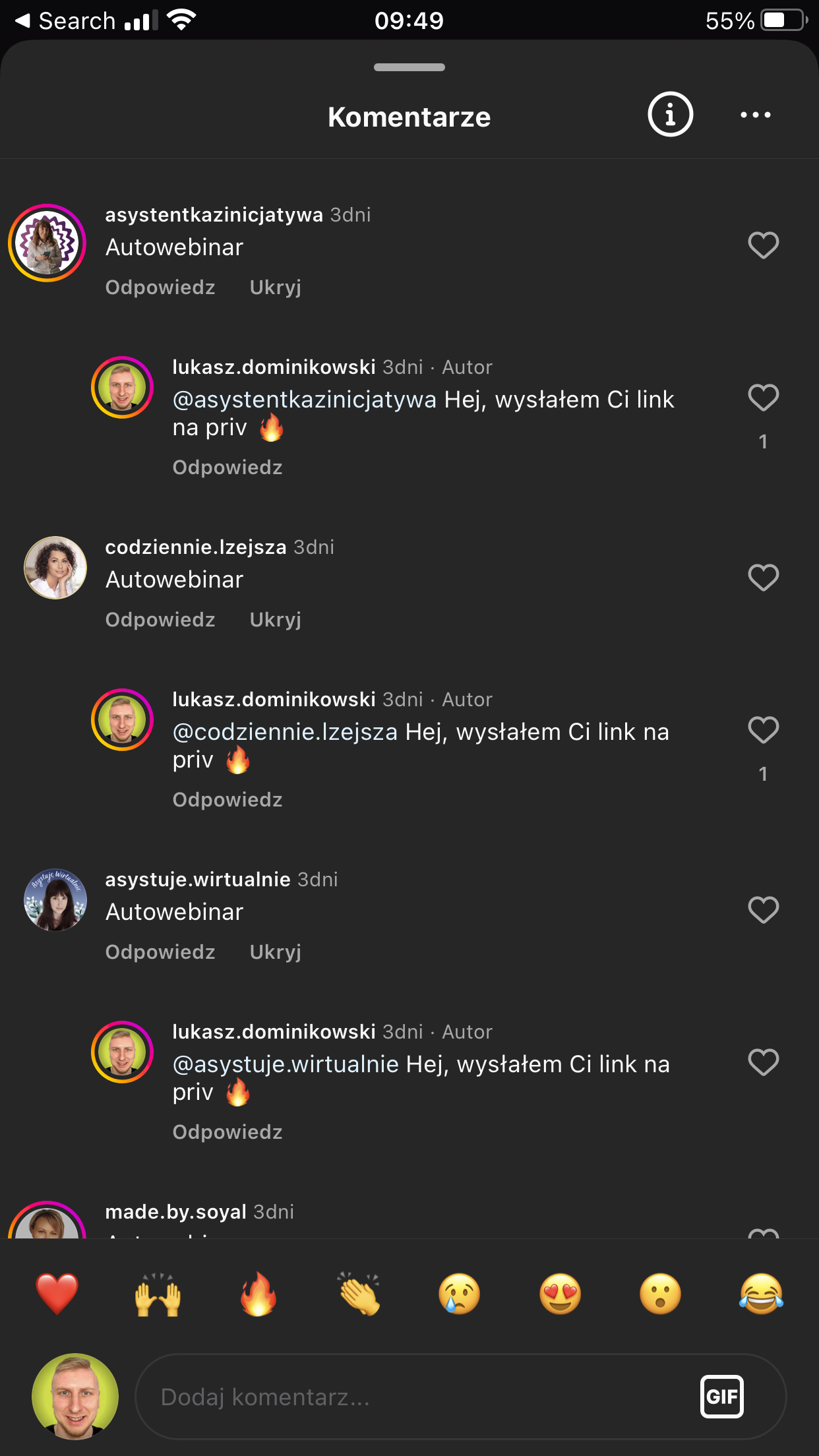819x1456 pixels.
Task: Select the heart-eyes emoji quick reaction
Action: (x=559, y=1294)
